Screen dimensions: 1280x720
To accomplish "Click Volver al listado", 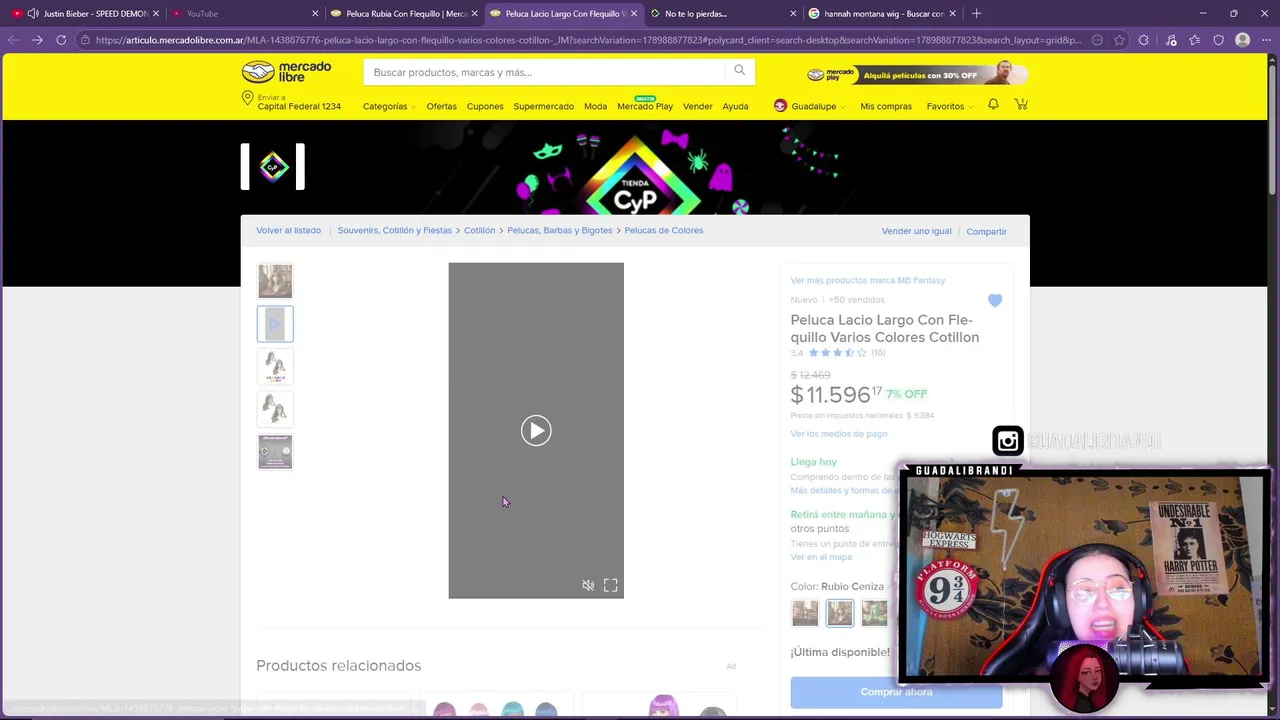I will [x=288, y=230].
